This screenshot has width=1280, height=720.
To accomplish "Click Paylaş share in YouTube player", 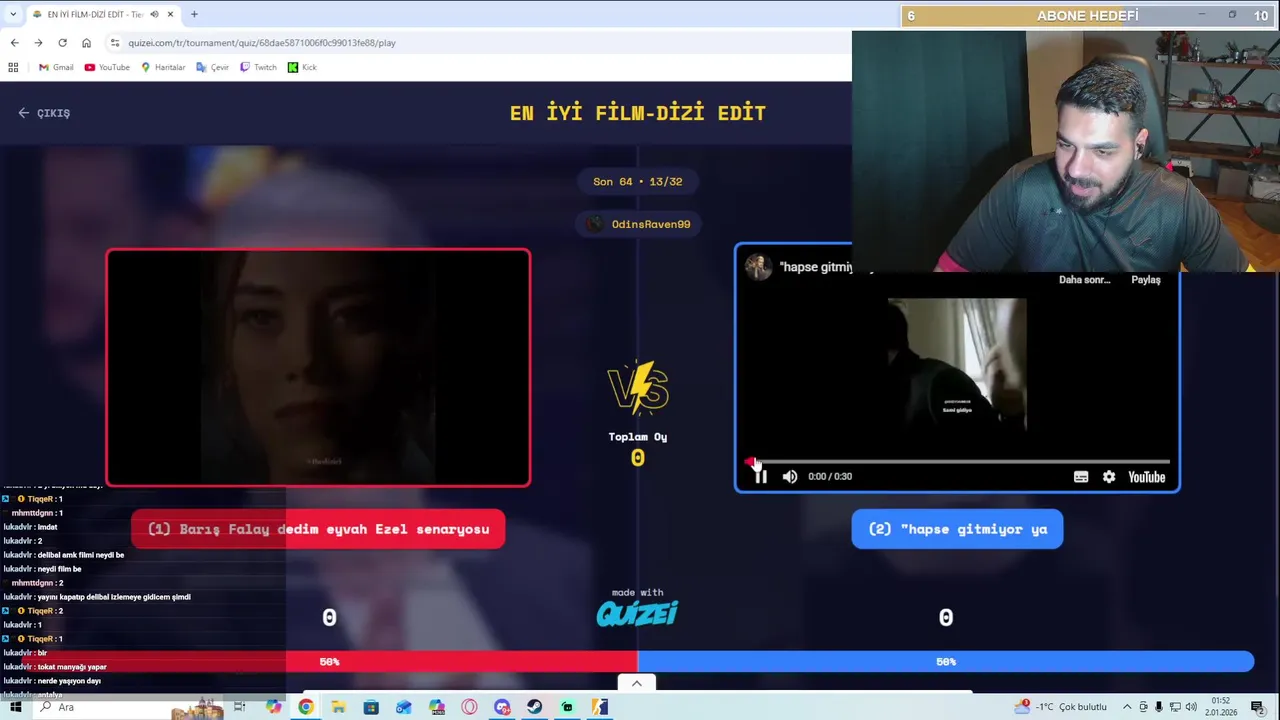I will (1146, 280).
